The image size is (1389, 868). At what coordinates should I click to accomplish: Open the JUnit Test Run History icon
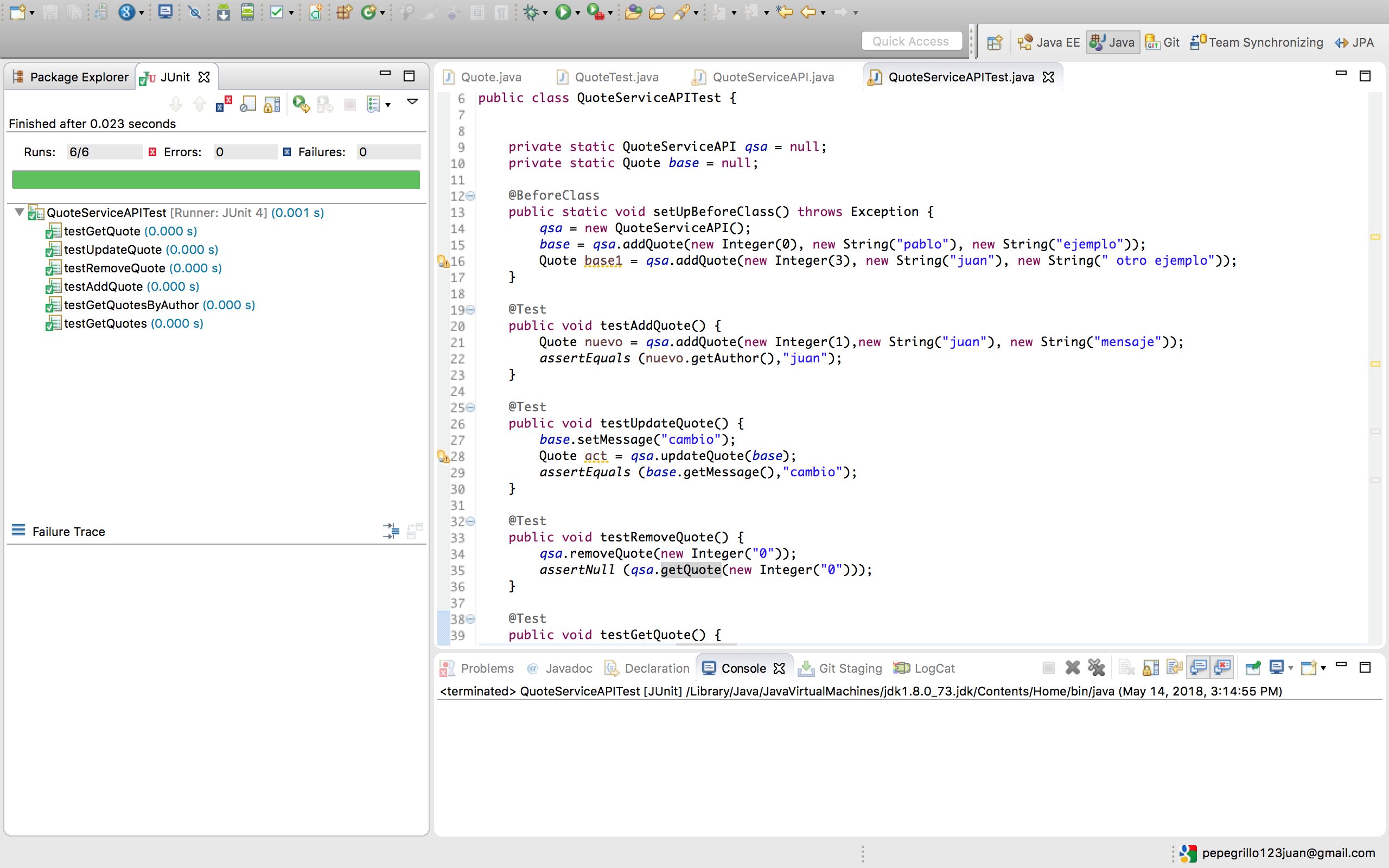(373, 105)
